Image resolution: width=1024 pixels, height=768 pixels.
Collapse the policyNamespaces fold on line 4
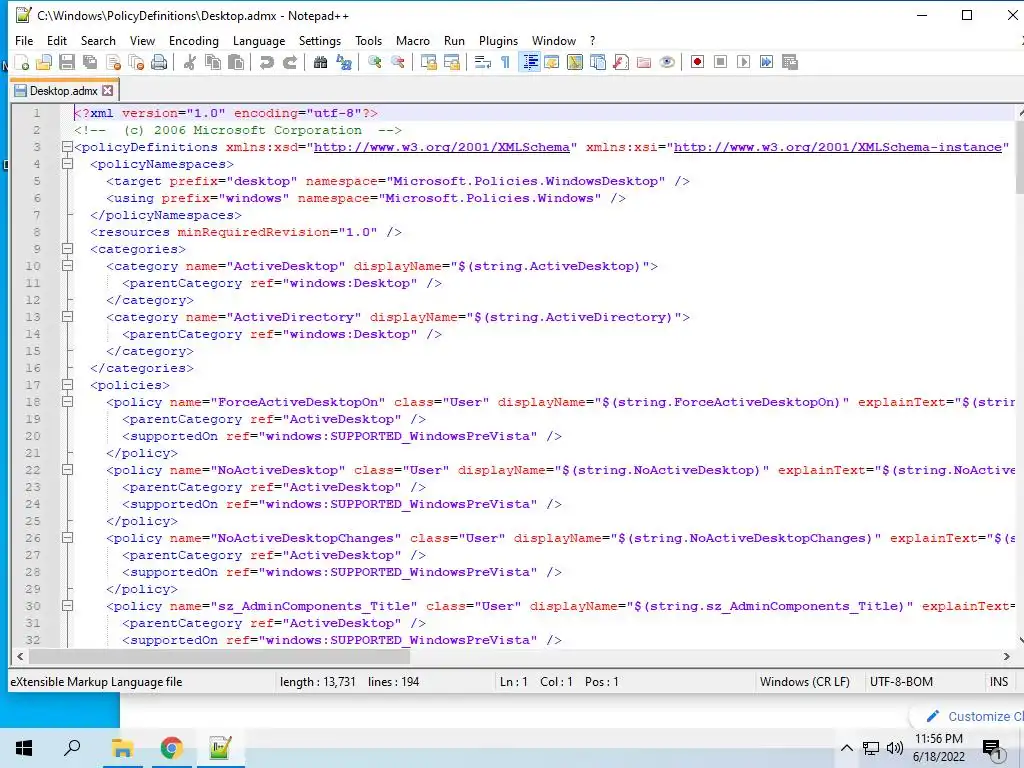click(67, 164)
